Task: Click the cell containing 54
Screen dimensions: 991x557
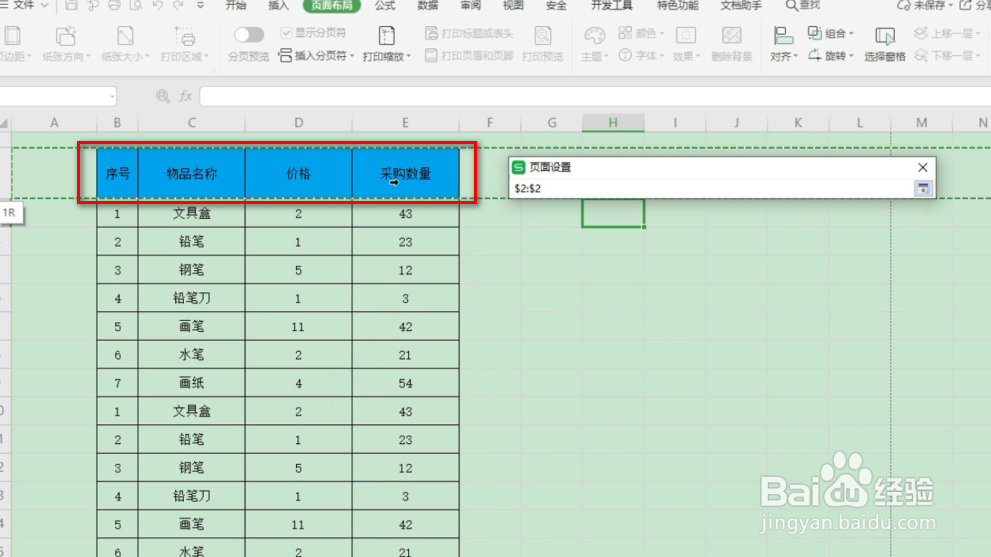Action: click(406, 383)
